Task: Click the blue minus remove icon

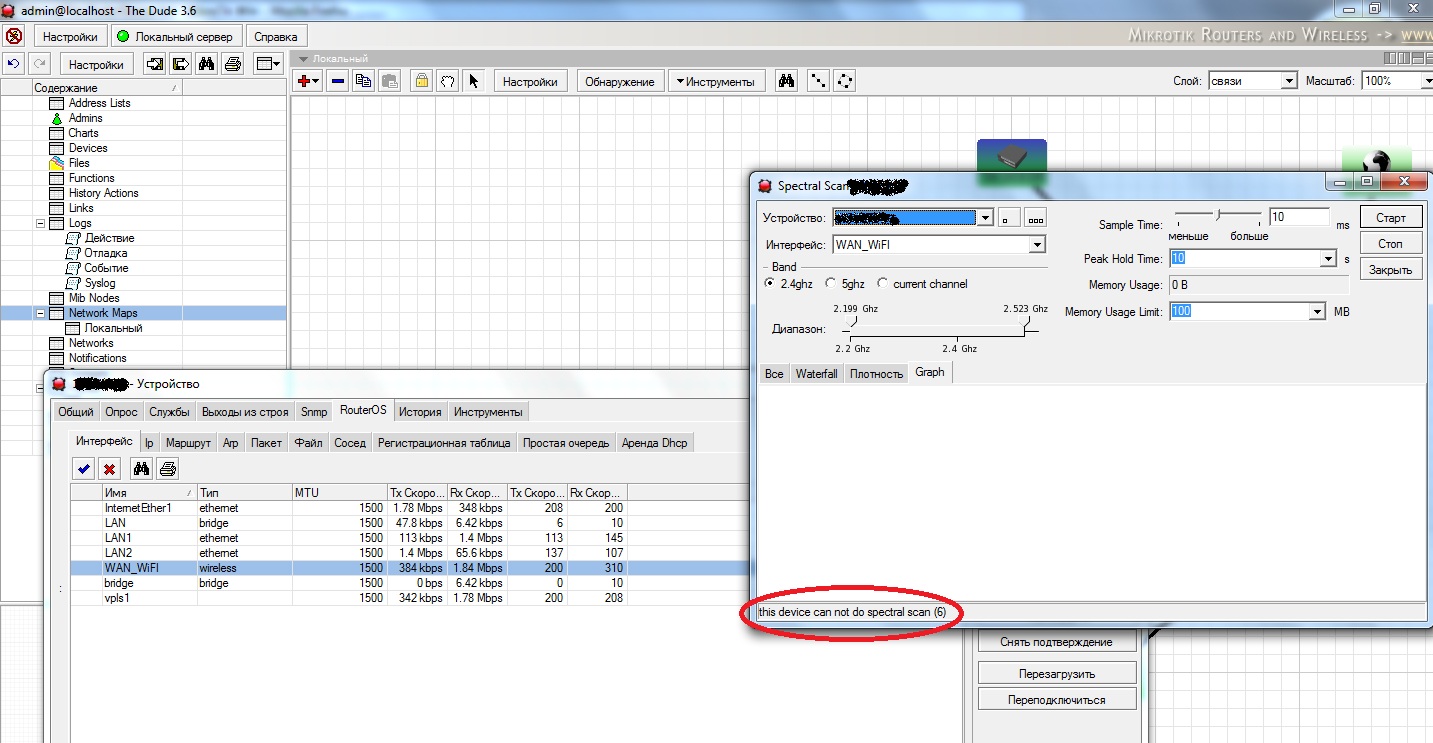Action: (338, 81)
